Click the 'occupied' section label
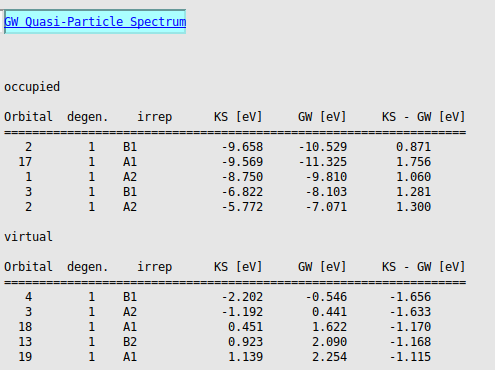Screen dimensions: 495x370 click(32, 87)
